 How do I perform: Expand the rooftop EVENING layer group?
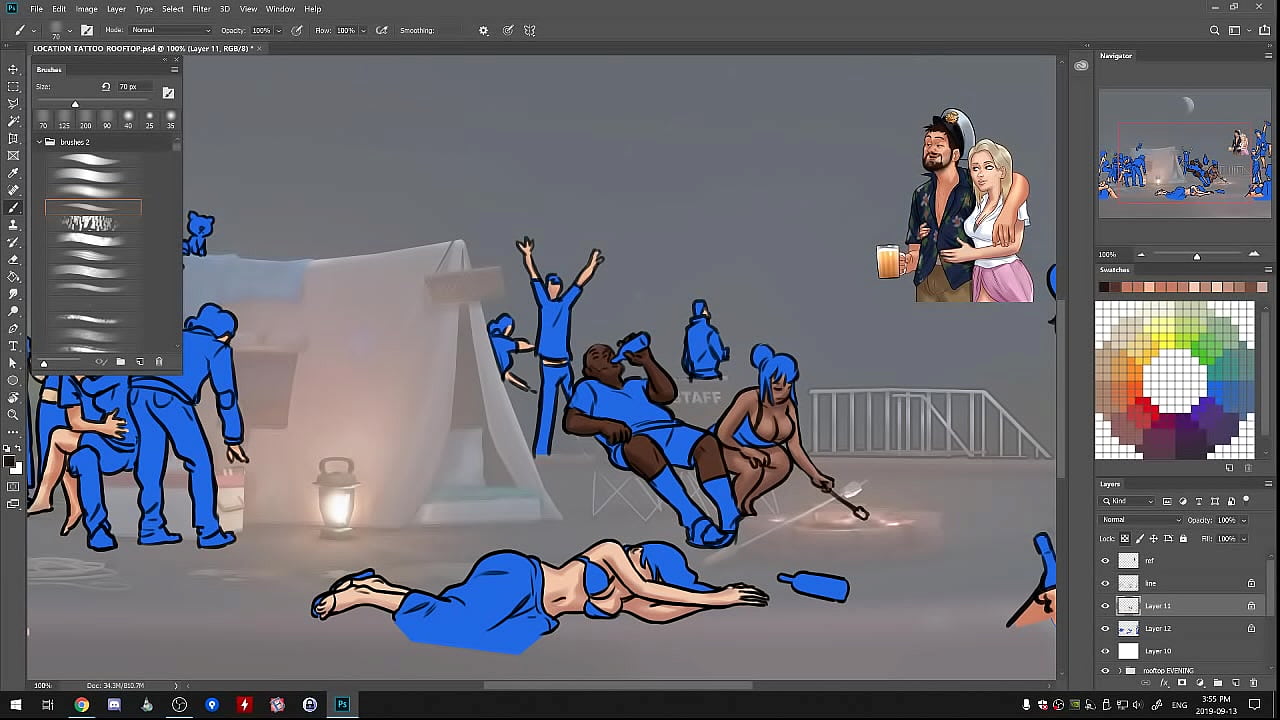point(1119,671)
